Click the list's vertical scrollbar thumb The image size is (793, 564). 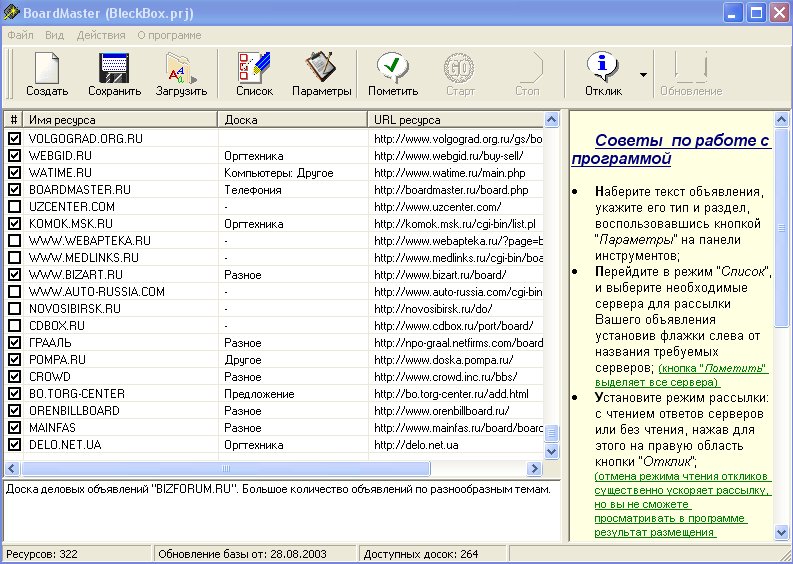point(551,433)
